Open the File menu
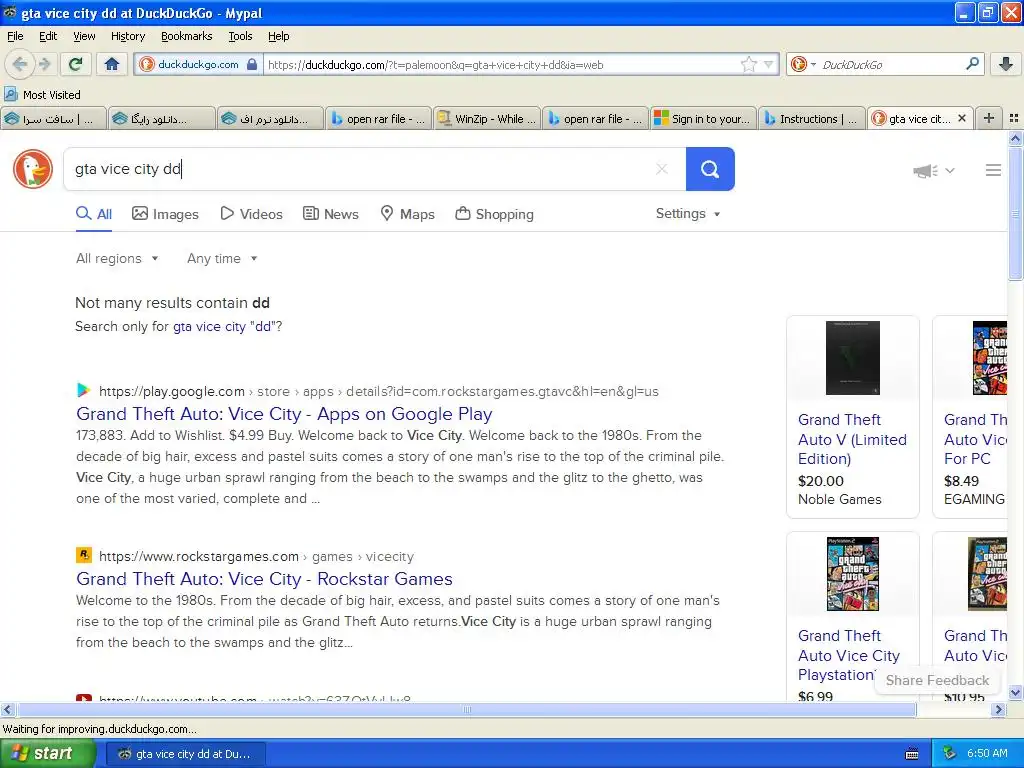This screenshot has width=1024, height=768. tap(15, 36)
